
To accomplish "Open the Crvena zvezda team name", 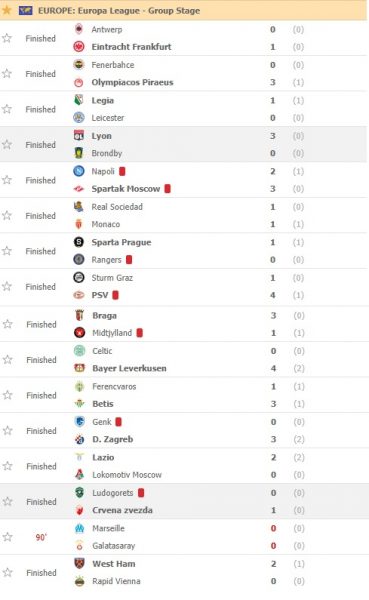I will click(122, 510).
